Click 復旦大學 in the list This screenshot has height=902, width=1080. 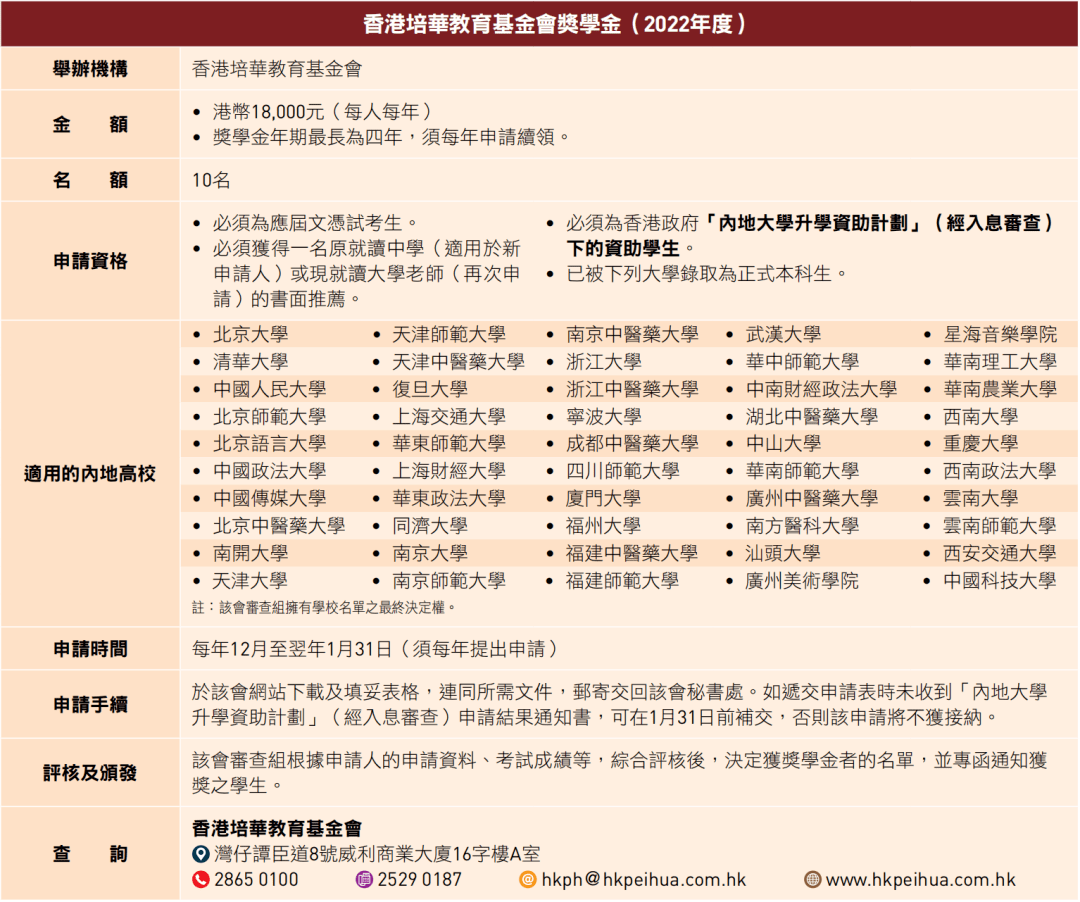430,389
